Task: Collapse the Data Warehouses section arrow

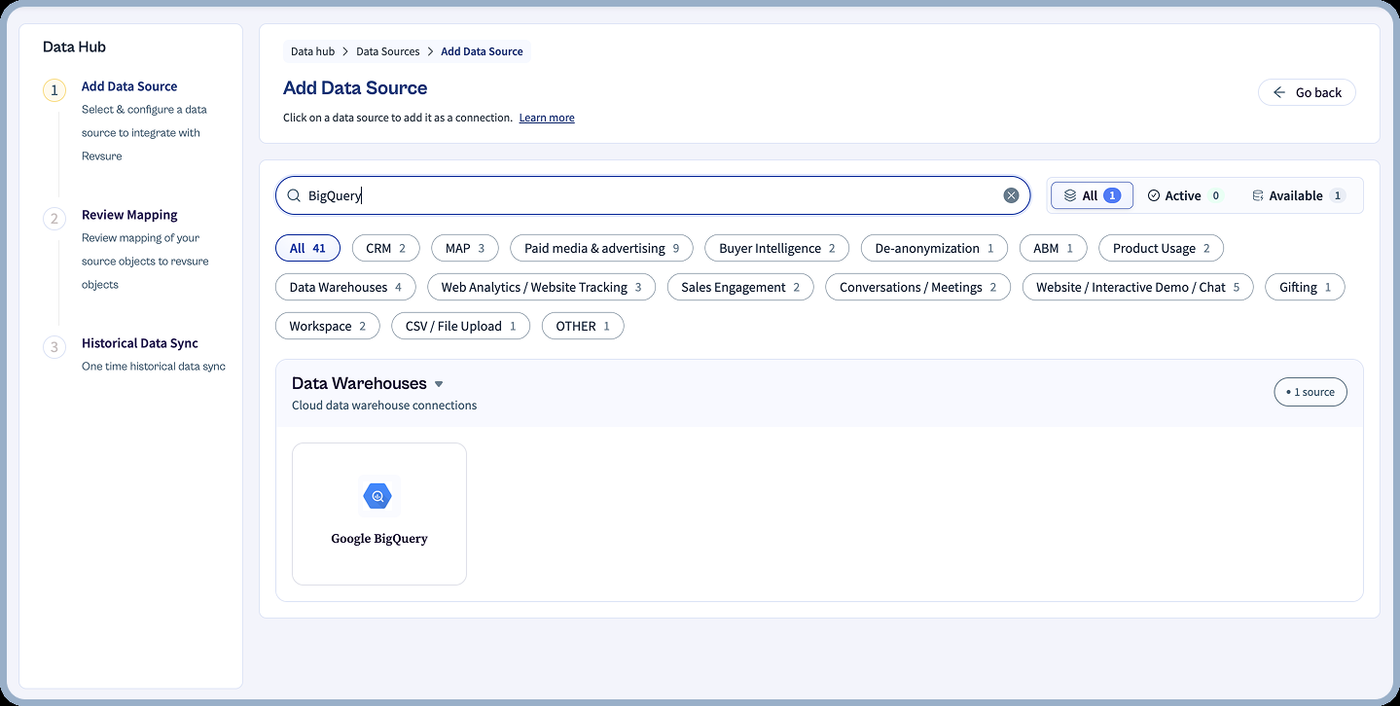Action: 438,384
